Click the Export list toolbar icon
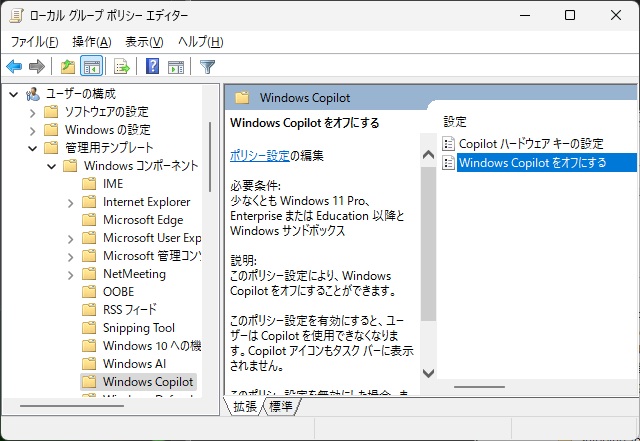The height and width of the screenshot is (441, 640). click(121, 66)
